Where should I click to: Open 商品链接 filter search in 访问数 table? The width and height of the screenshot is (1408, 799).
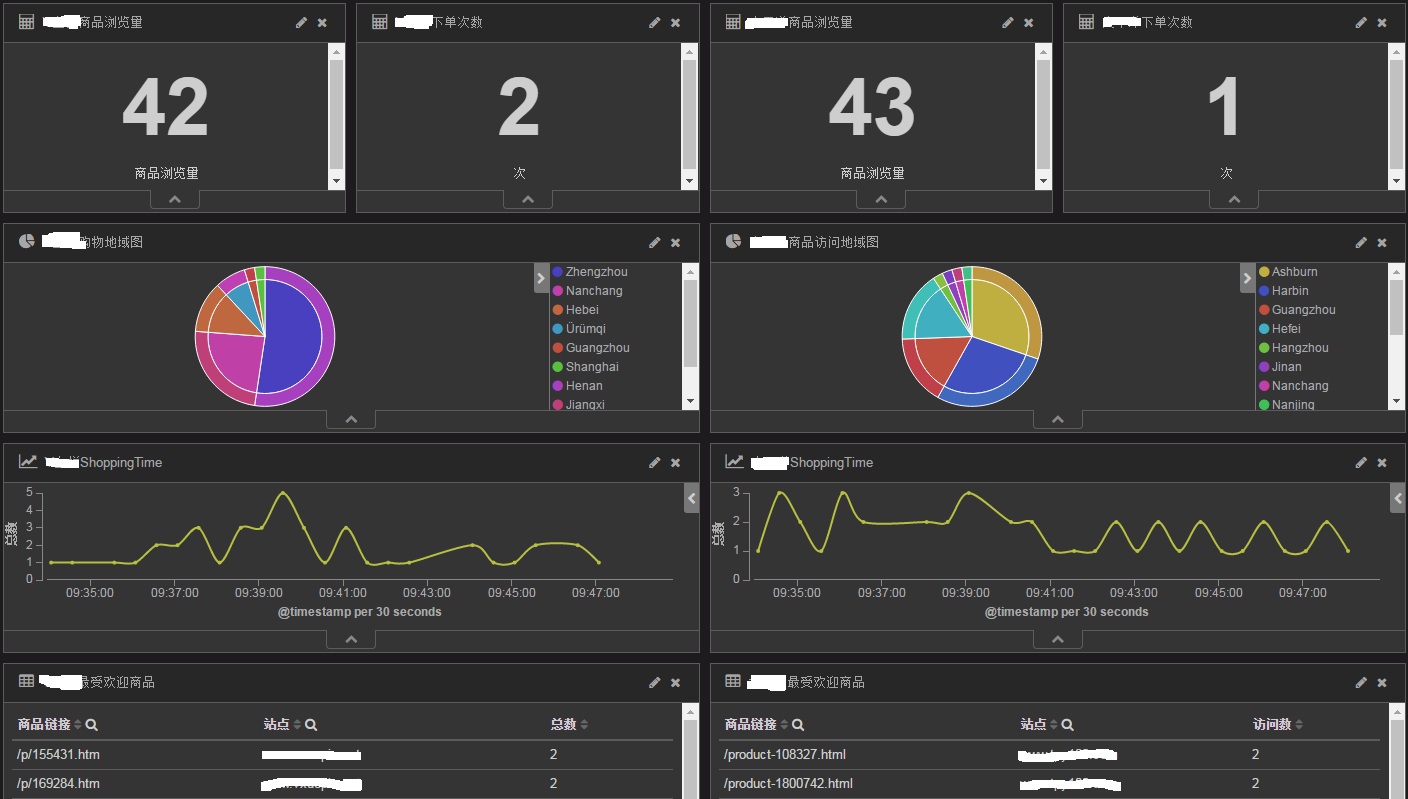pyautogui.click(x=798, y=725)
